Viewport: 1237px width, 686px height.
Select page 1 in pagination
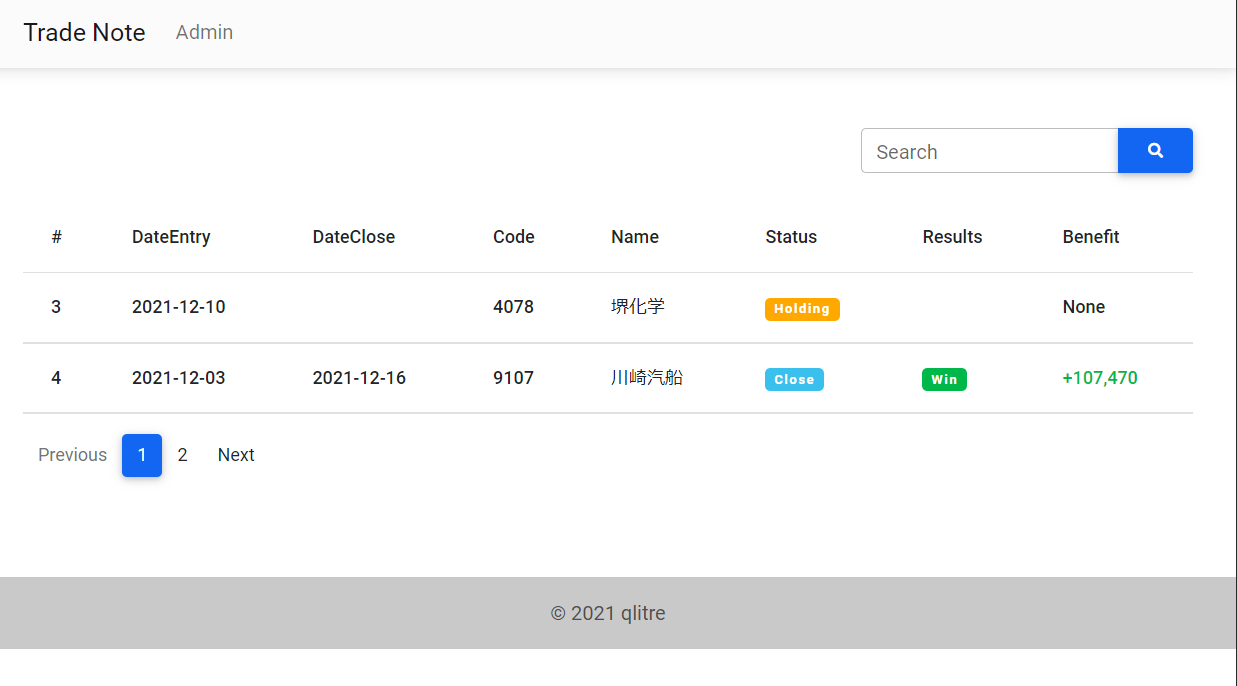point(142,455)
